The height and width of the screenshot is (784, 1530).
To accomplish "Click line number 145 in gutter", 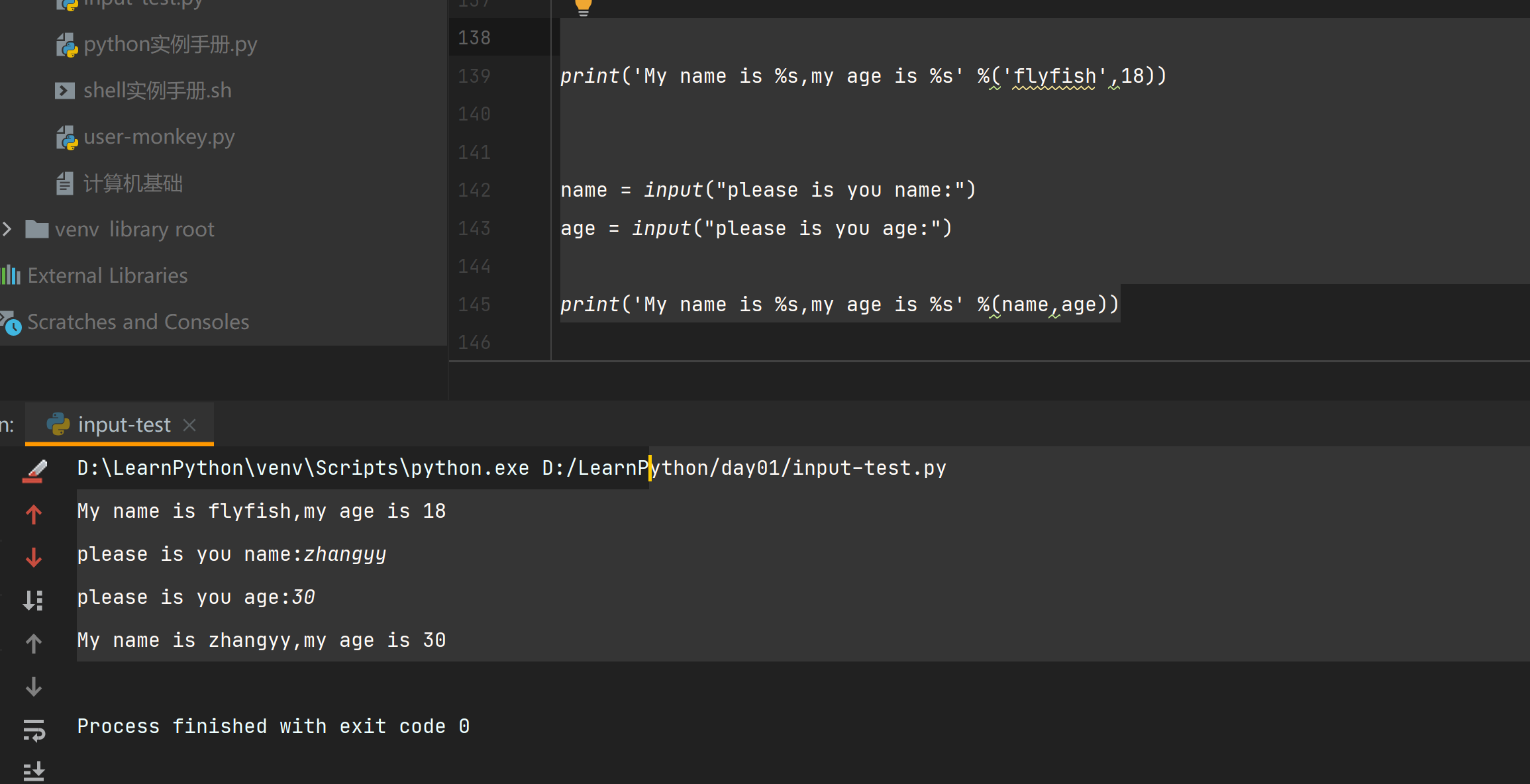I will pyautogui.click(x=474, y=305).
